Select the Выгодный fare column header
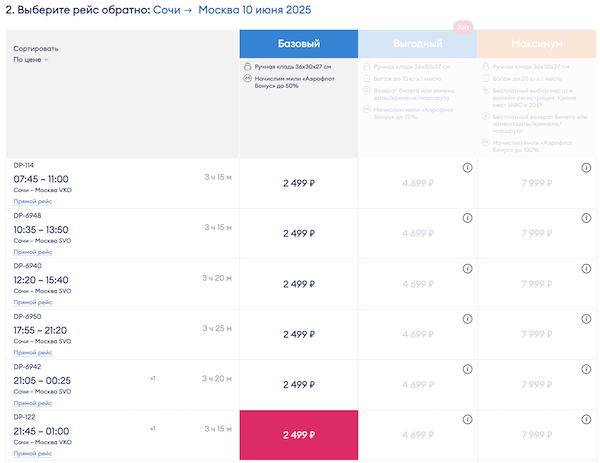The width and height of the screenshot is (600, 463). coord(417,44)
